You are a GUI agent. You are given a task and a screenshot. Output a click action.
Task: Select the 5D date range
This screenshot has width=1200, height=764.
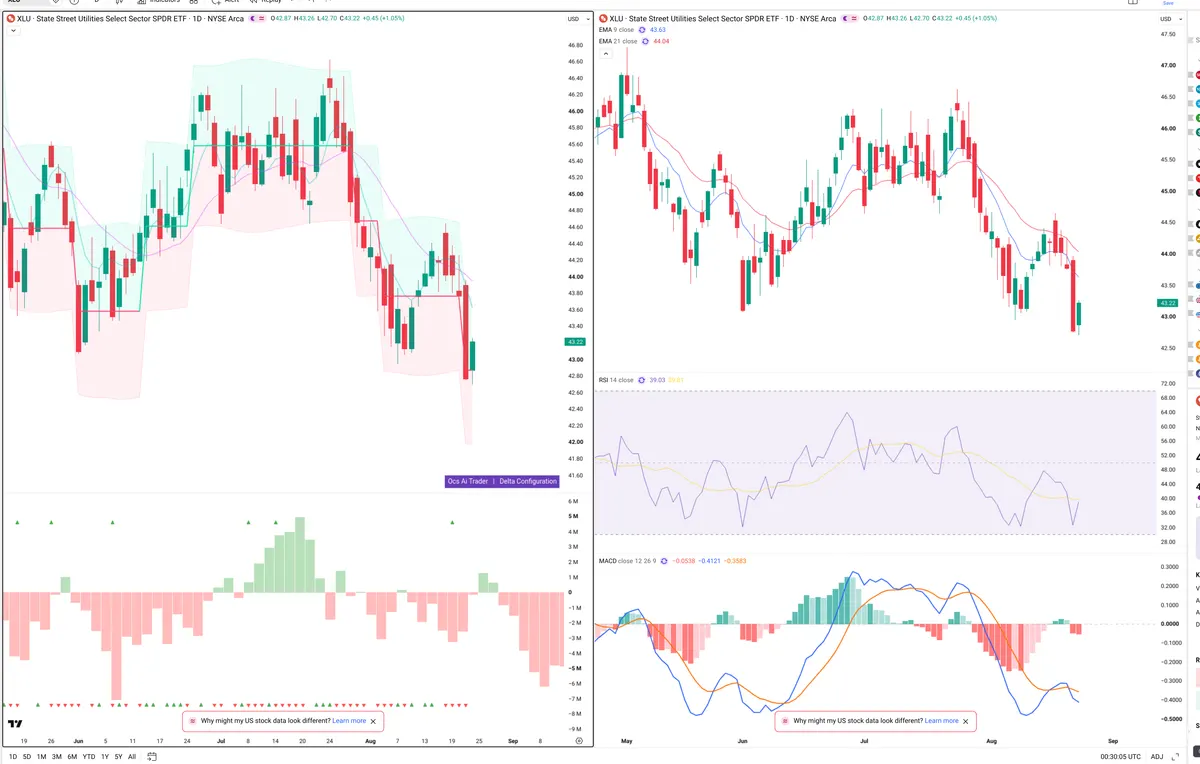[x=27, y=756]
